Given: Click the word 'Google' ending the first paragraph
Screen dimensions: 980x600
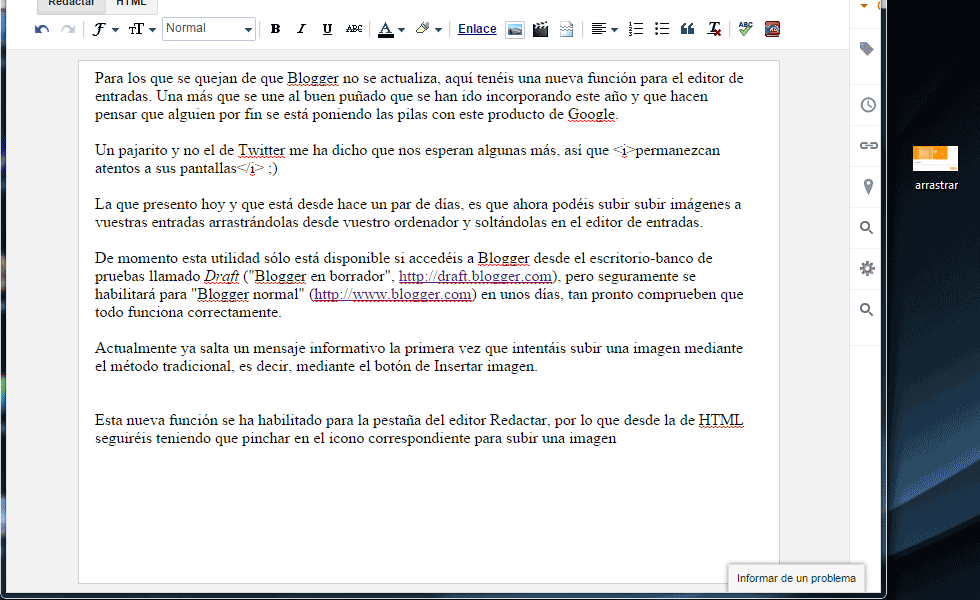Looking at the screenshot, I should [x=591, y=114].
